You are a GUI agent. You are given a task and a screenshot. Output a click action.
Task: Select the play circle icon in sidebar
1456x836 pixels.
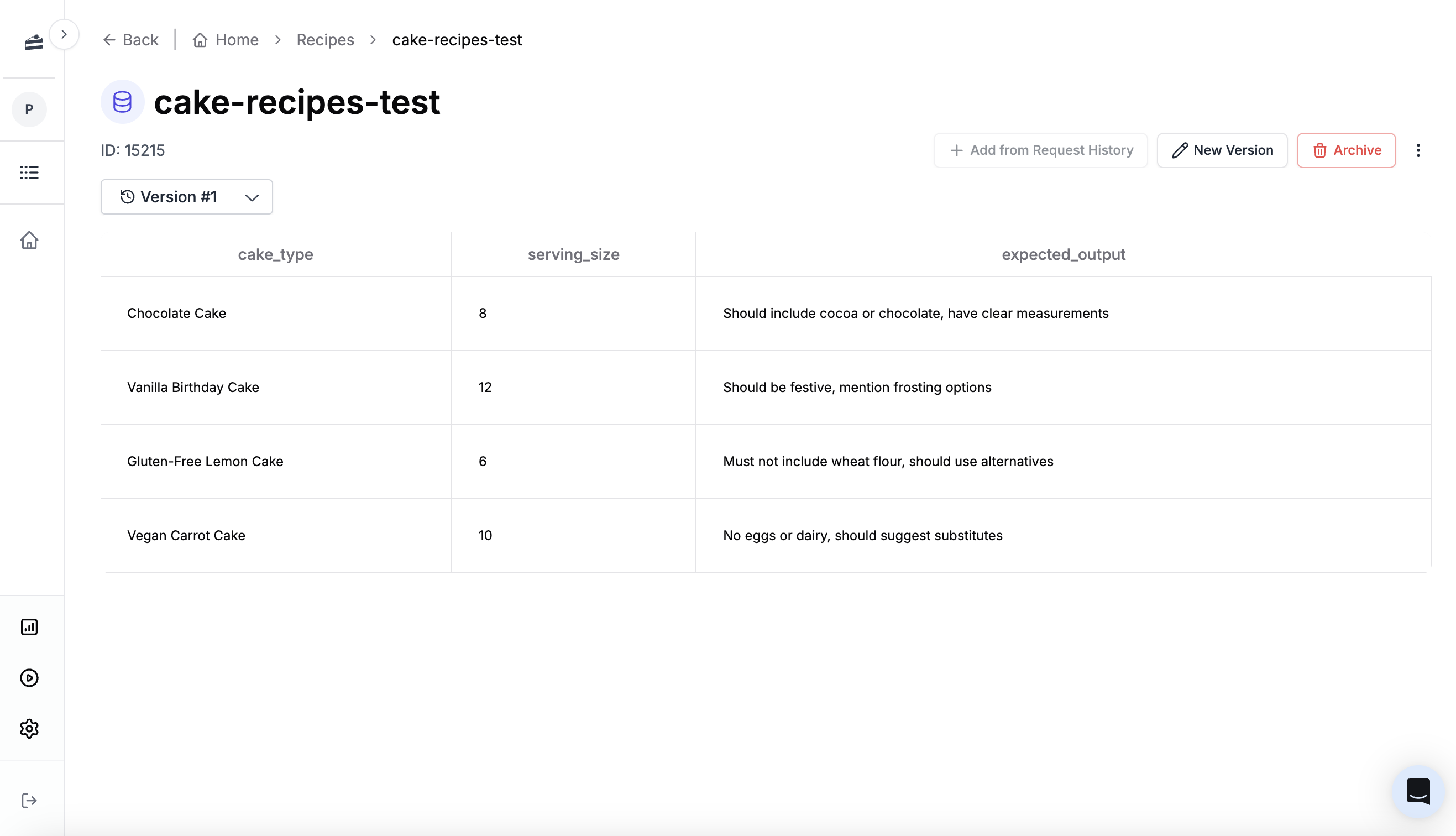coord(29,678)
